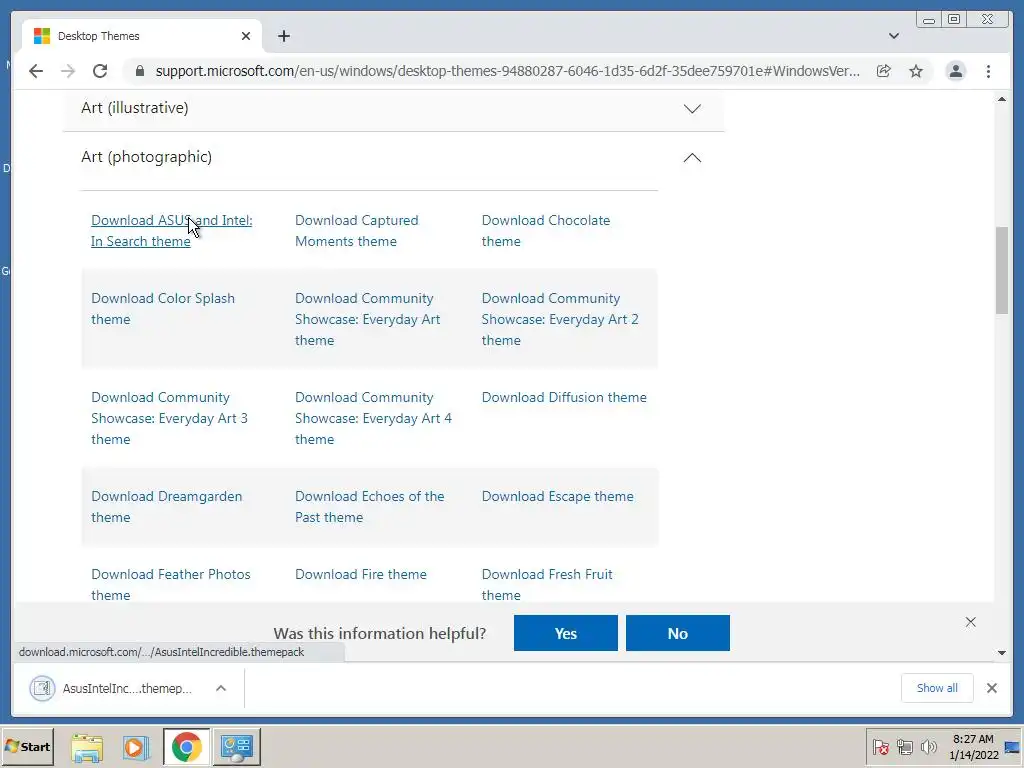The image size is (1024, 768).
Task: Open the tab search dropdown arrow
Action: [894, 36]
